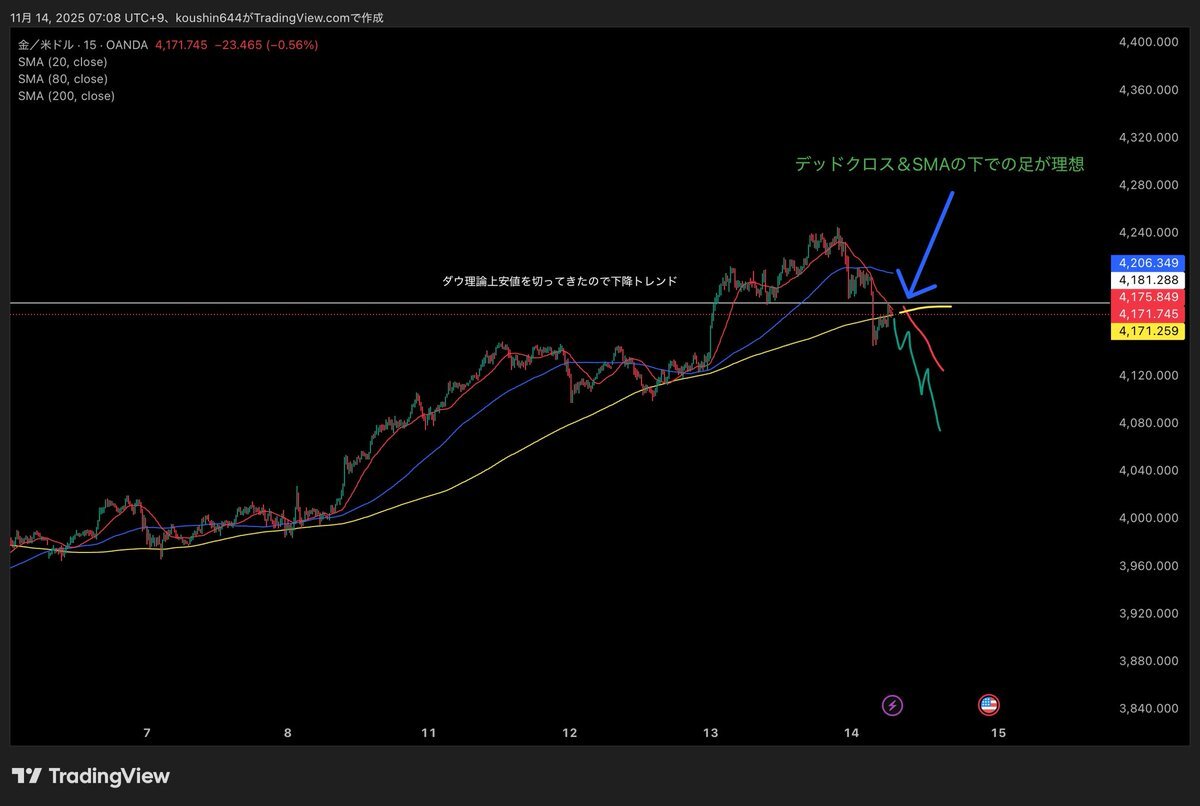Viewport: 1200px width, 806px height.
Task: Click the 4,000.000 price axis label
Action: pos(1148,518)
